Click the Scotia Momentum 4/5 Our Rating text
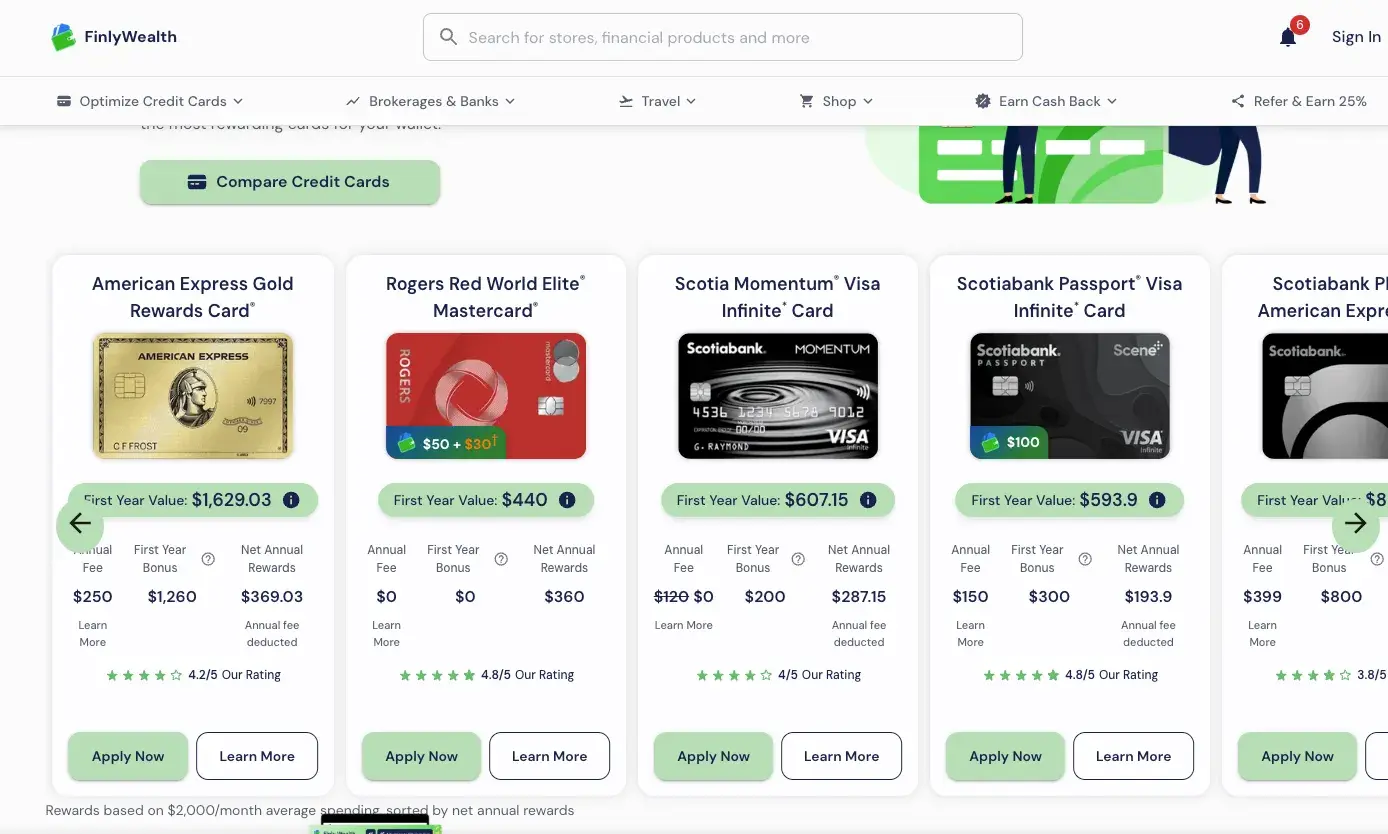 pos(819,675)
